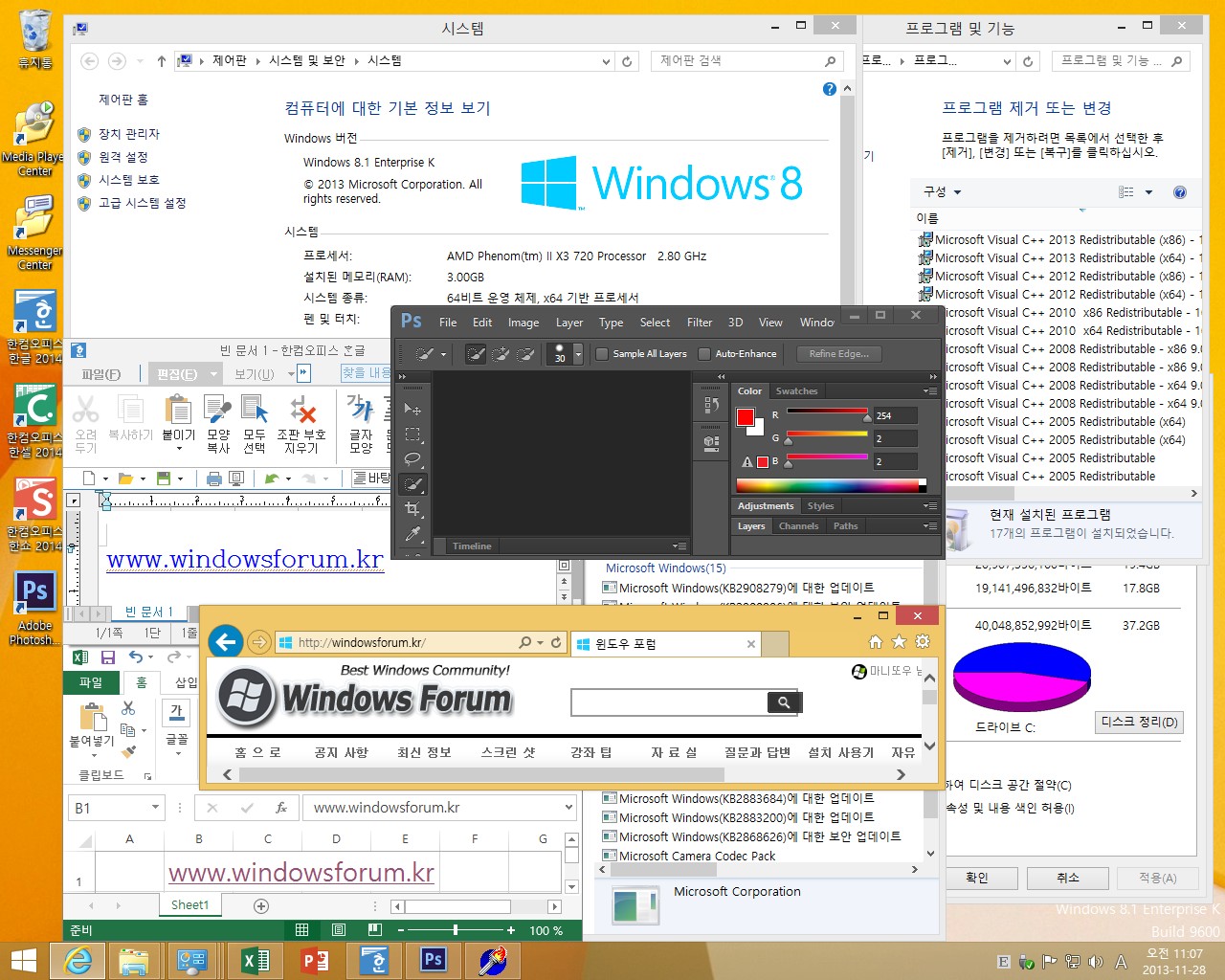Click the Insert Function fx icon in Excel
Viewport: 1225px width, 980px height.
(x=281, y=808)
